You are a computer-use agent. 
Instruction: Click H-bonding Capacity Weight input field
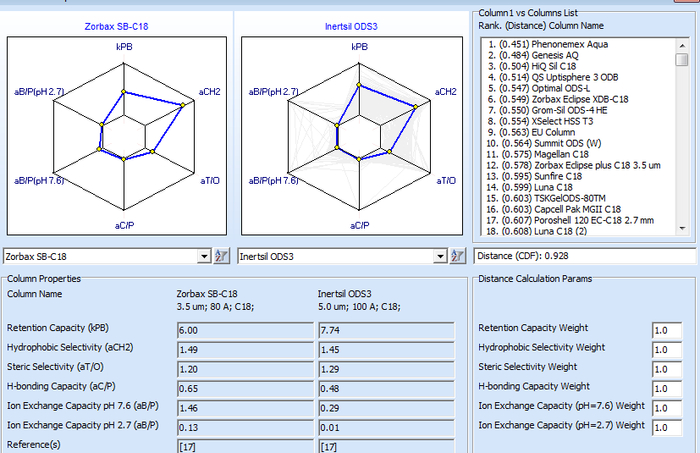pos(667,389)
